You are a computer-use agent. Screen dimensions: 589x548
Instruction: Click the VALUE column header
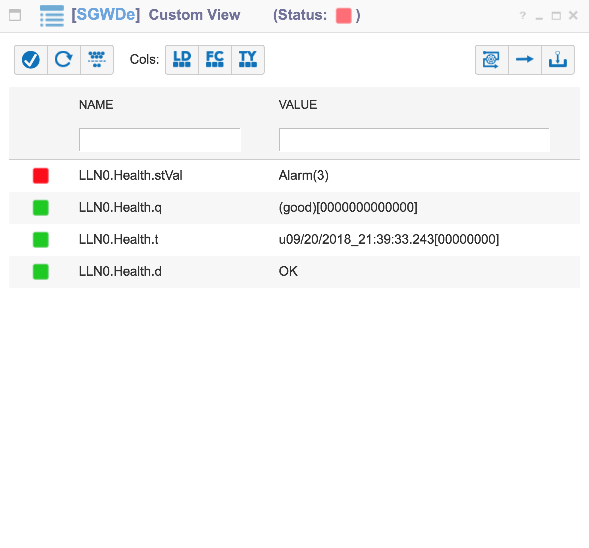click(x=298, y=105)
